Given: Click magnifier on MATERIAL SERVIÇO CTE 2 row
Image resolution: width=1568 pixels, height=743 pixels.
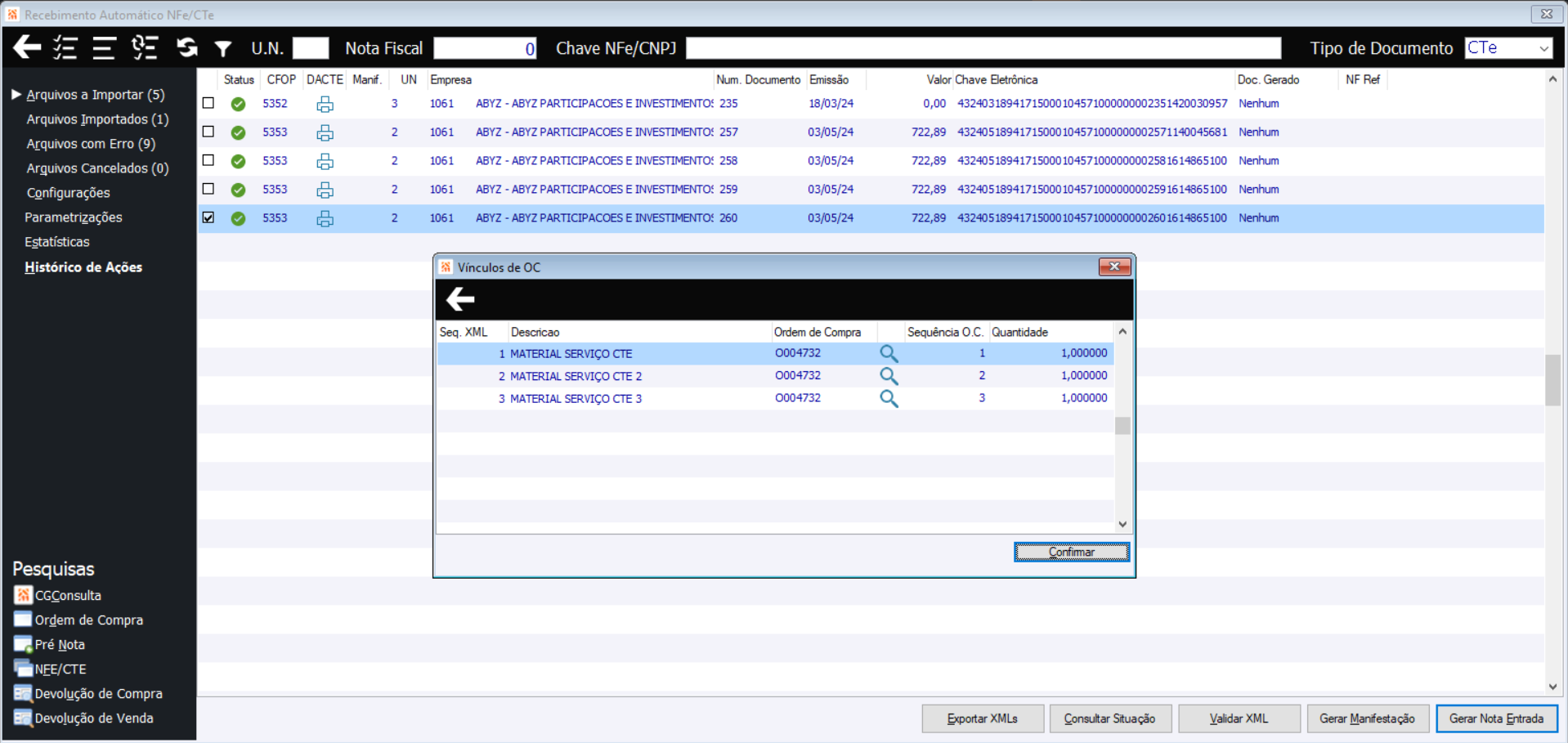Looking at the screenshot, I should pyautogui.click(x=889, y=376).
